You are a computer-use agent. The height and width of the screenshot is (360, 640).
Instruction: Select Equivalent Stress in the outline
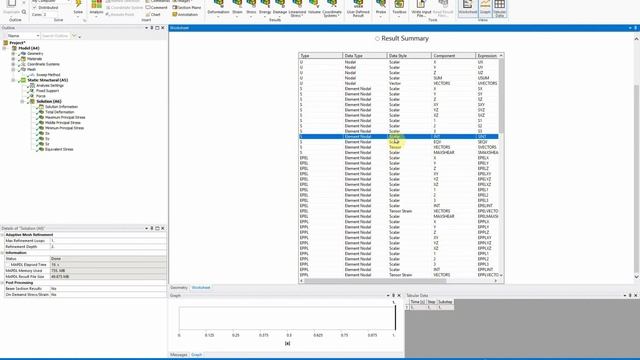(x=59, y=149)
